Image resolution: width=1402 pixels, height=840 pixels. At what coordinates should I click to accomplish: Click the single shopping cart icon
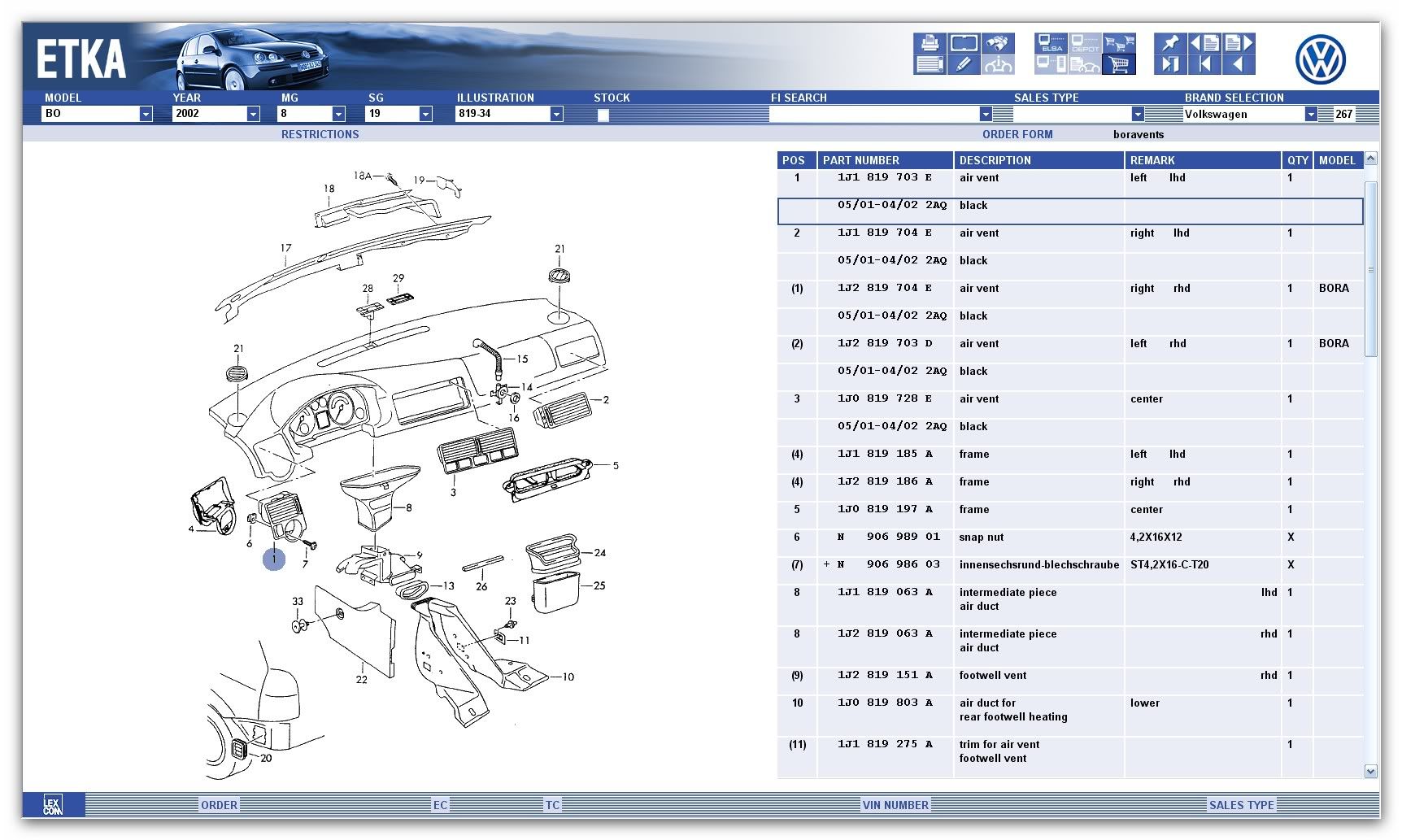[1119, 64]
